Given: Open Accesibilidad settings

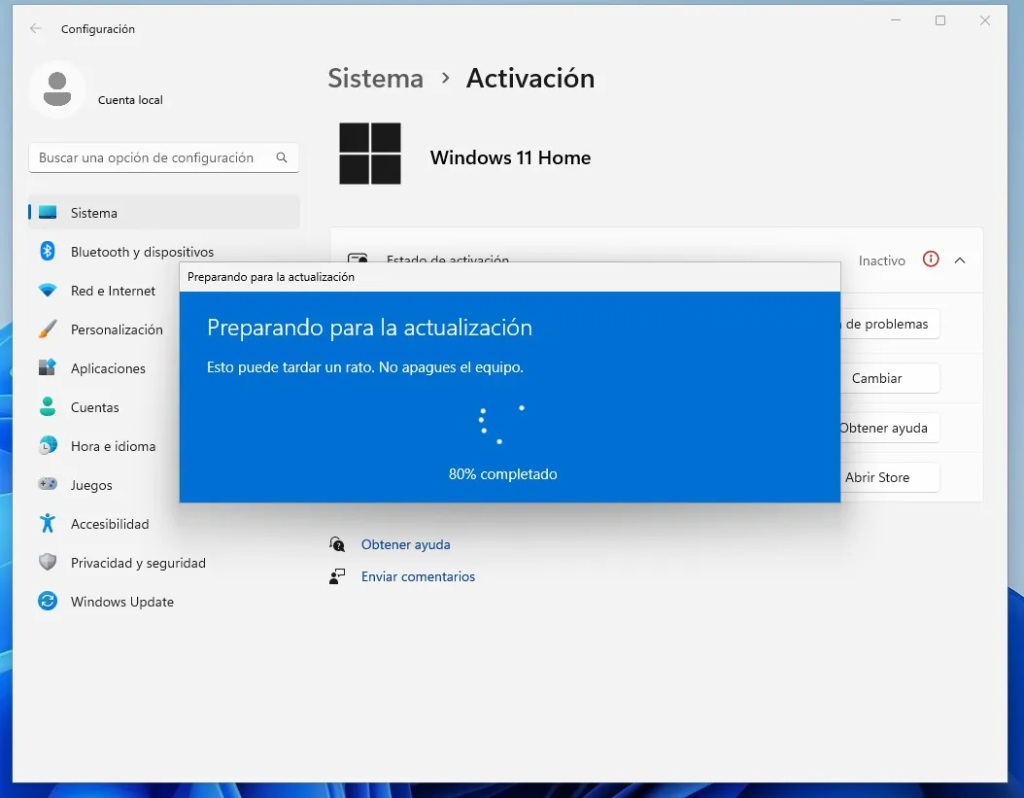Looking at the screenshot, I should [x=164, y=524].
